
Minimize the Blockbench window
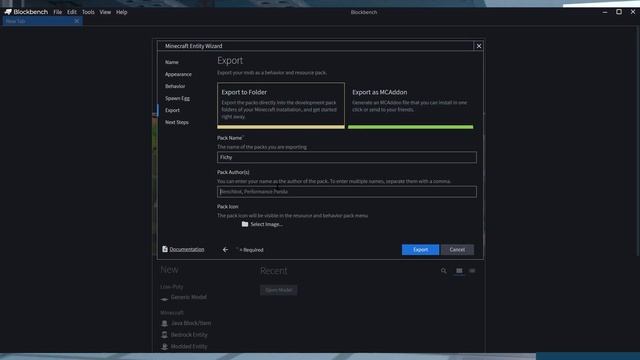point(605,12)
